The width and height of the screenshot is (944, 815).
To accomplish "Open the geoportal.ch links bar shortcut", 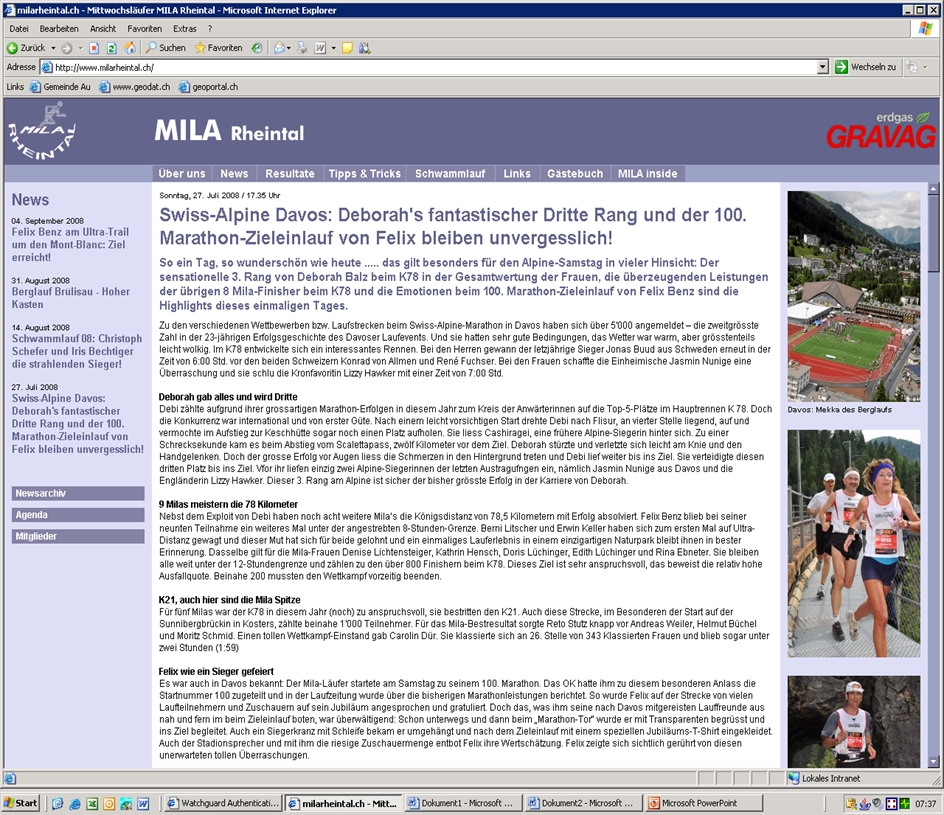I will (208, 87).
